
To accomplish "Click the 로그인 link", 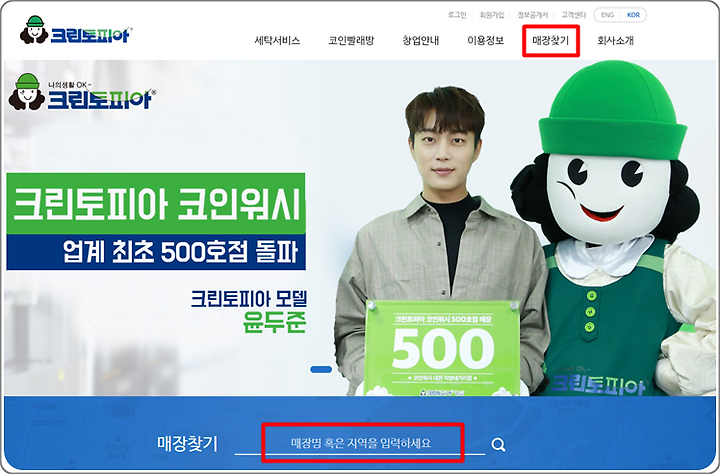I will [x=457, y=15].
